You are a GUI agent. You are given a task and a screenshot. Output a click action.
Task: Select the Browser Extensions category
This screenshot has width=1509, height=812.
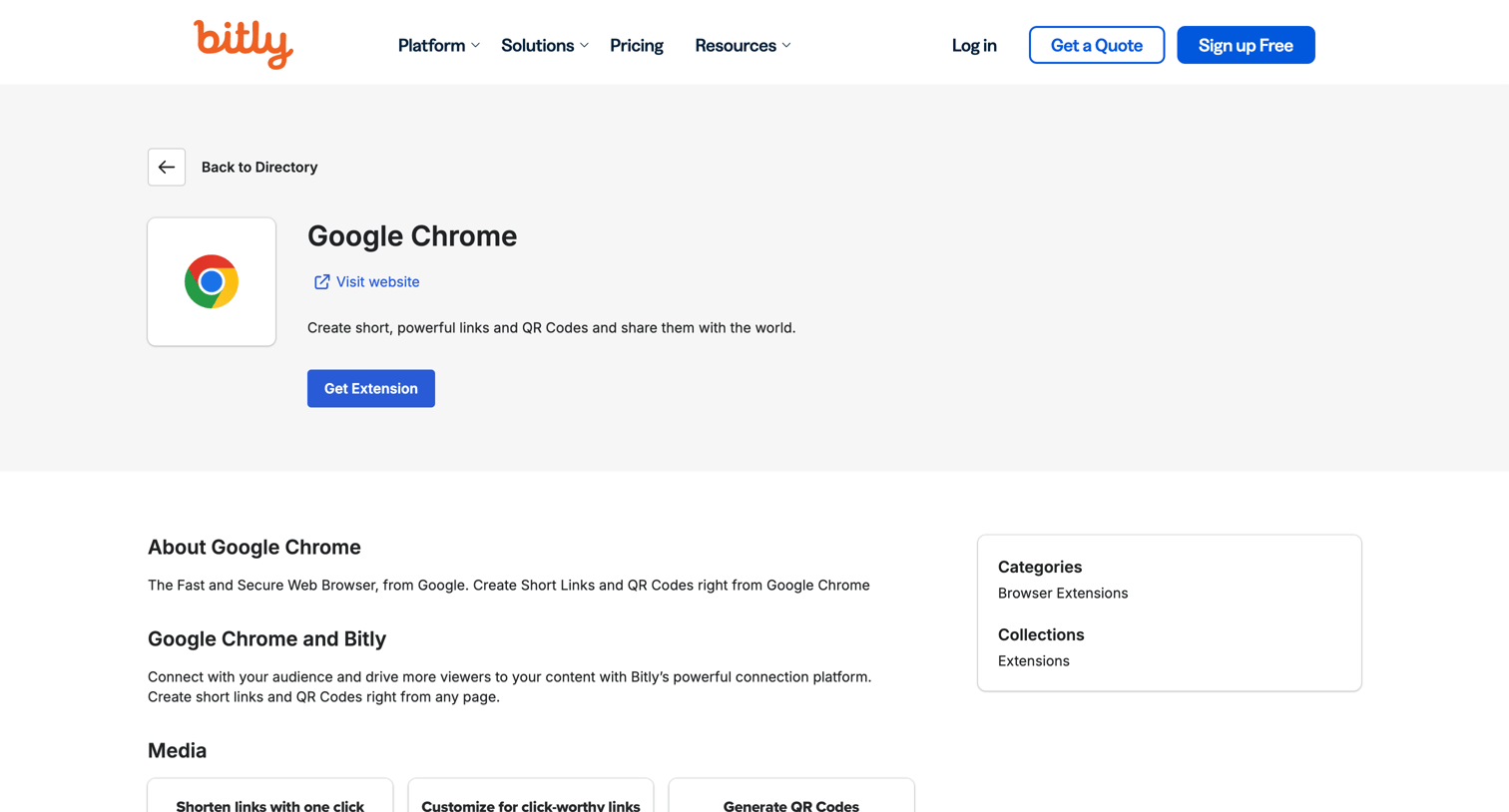[1063, 593]
